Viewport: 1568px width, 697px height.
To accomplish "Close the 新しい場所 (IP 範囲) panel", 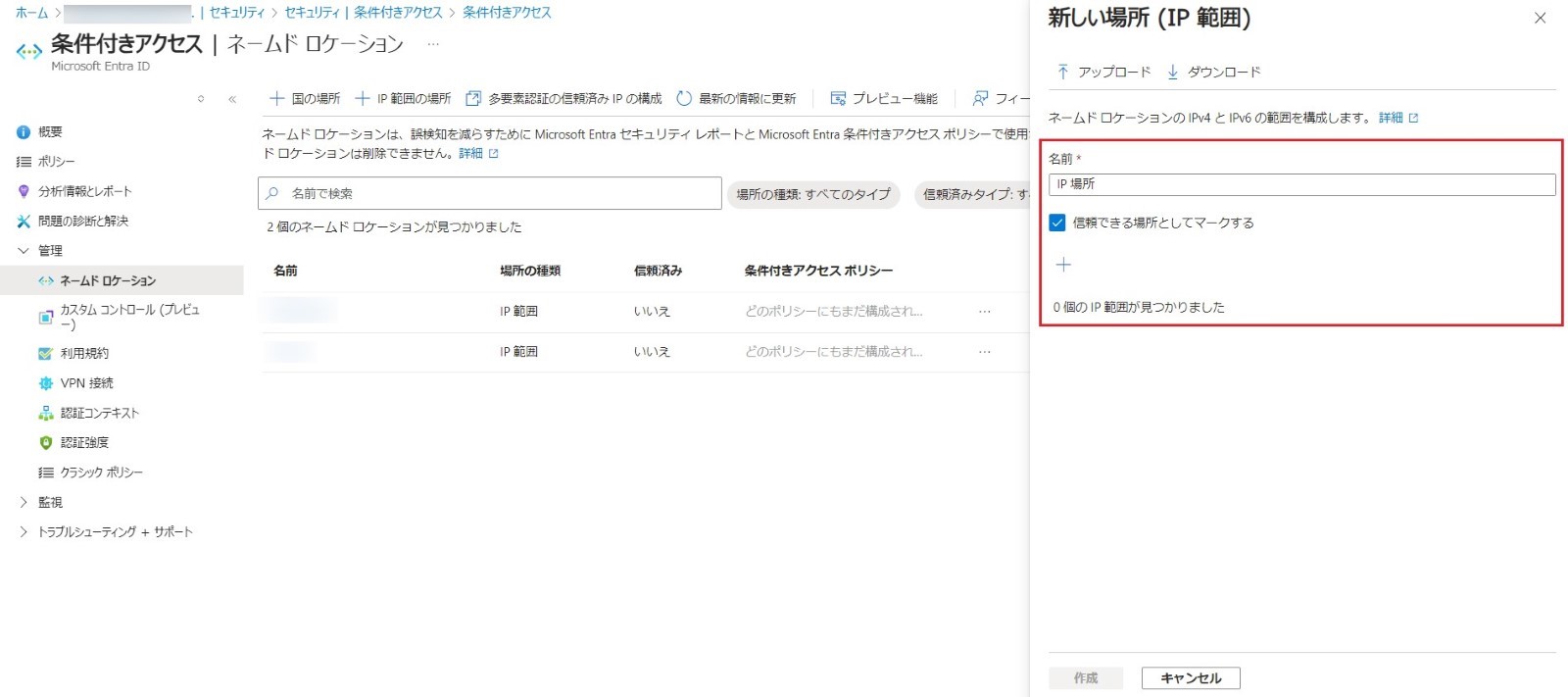I will [1540, 18].
